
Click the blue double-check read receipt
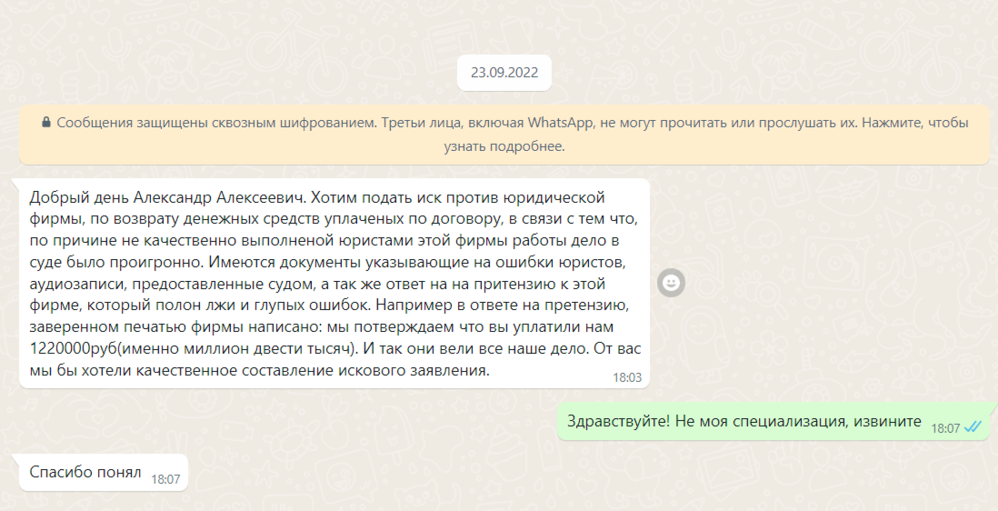pyautogui.click(x=973, y=428)
